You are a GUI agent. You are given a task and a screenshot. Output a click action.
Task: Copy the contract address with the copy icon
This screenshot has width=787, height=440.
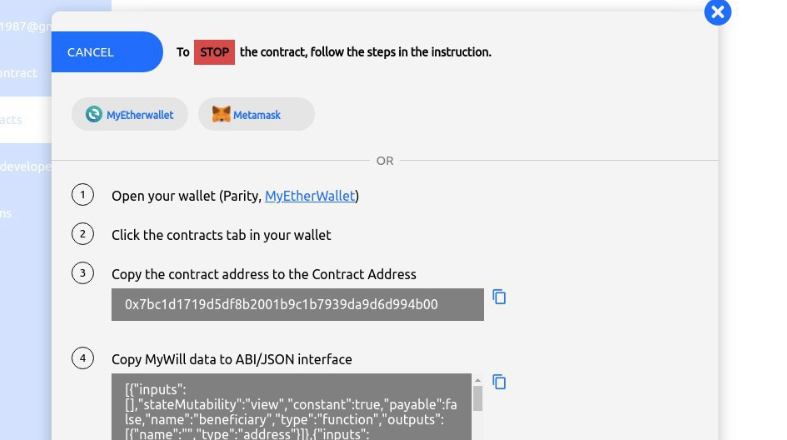[x=499, y=297]
